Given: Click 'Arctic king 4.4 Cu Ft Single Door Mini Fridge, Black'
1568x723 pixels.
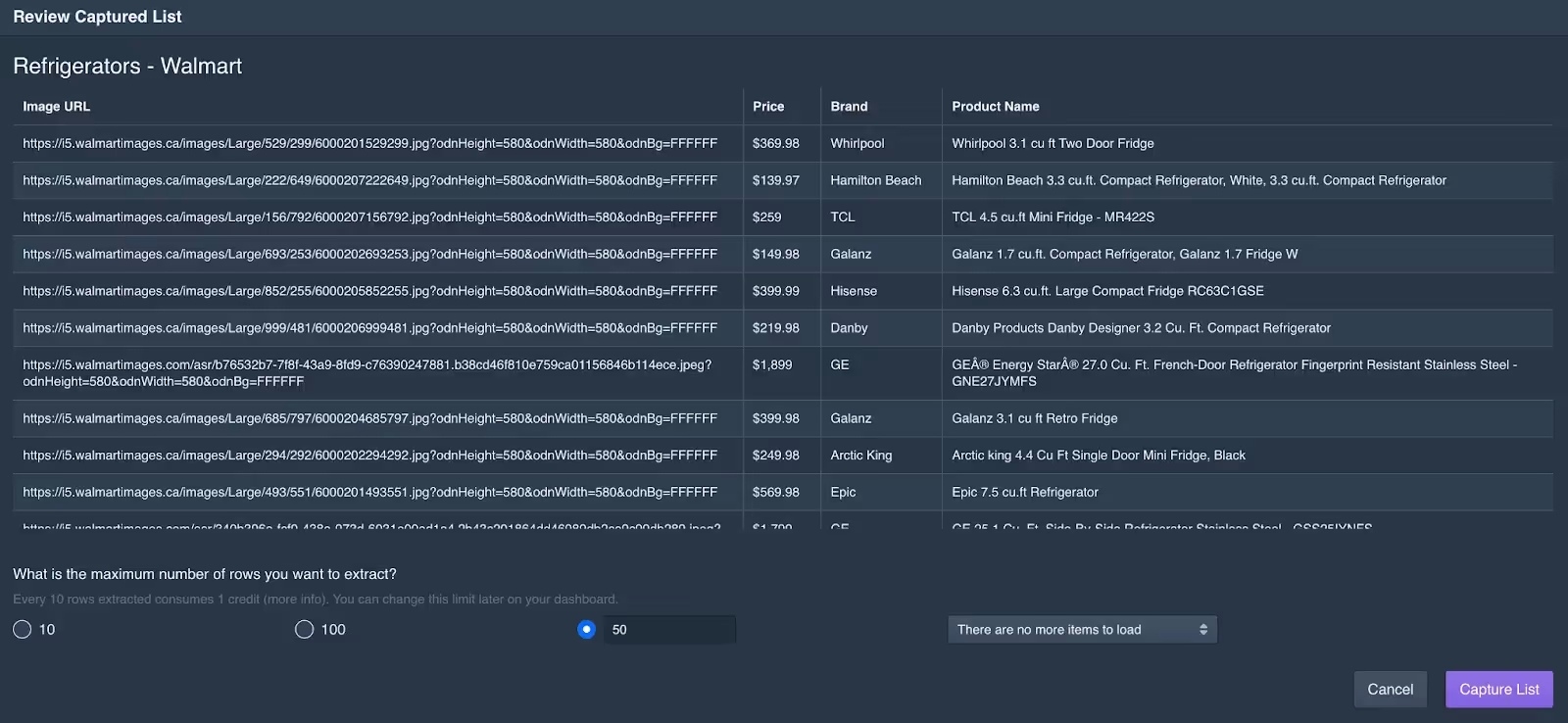Looking at the screenshot, I should [1099, 456].
